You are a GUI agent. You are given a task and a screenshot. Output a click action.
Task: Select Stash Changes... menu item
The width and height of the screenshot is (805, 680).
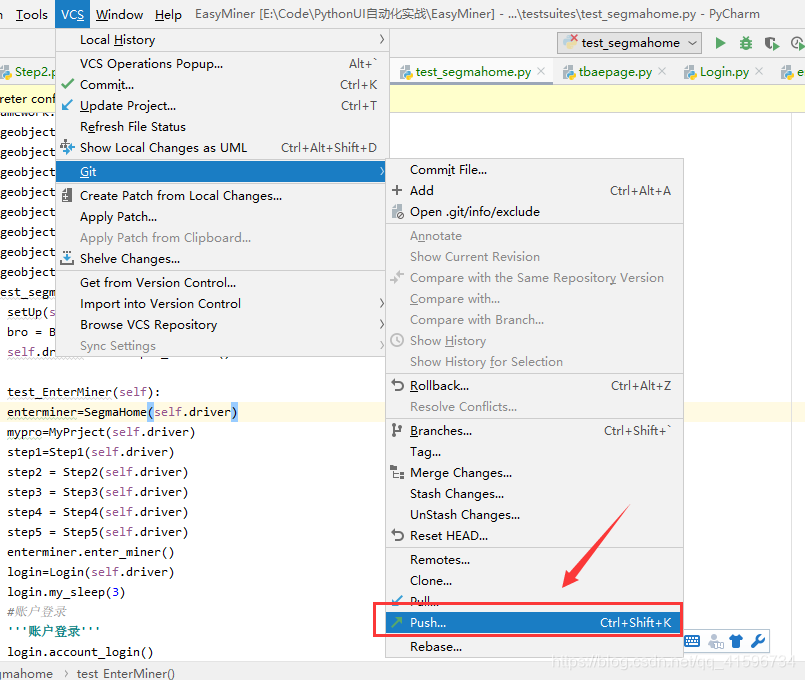(x=534, y=494)
